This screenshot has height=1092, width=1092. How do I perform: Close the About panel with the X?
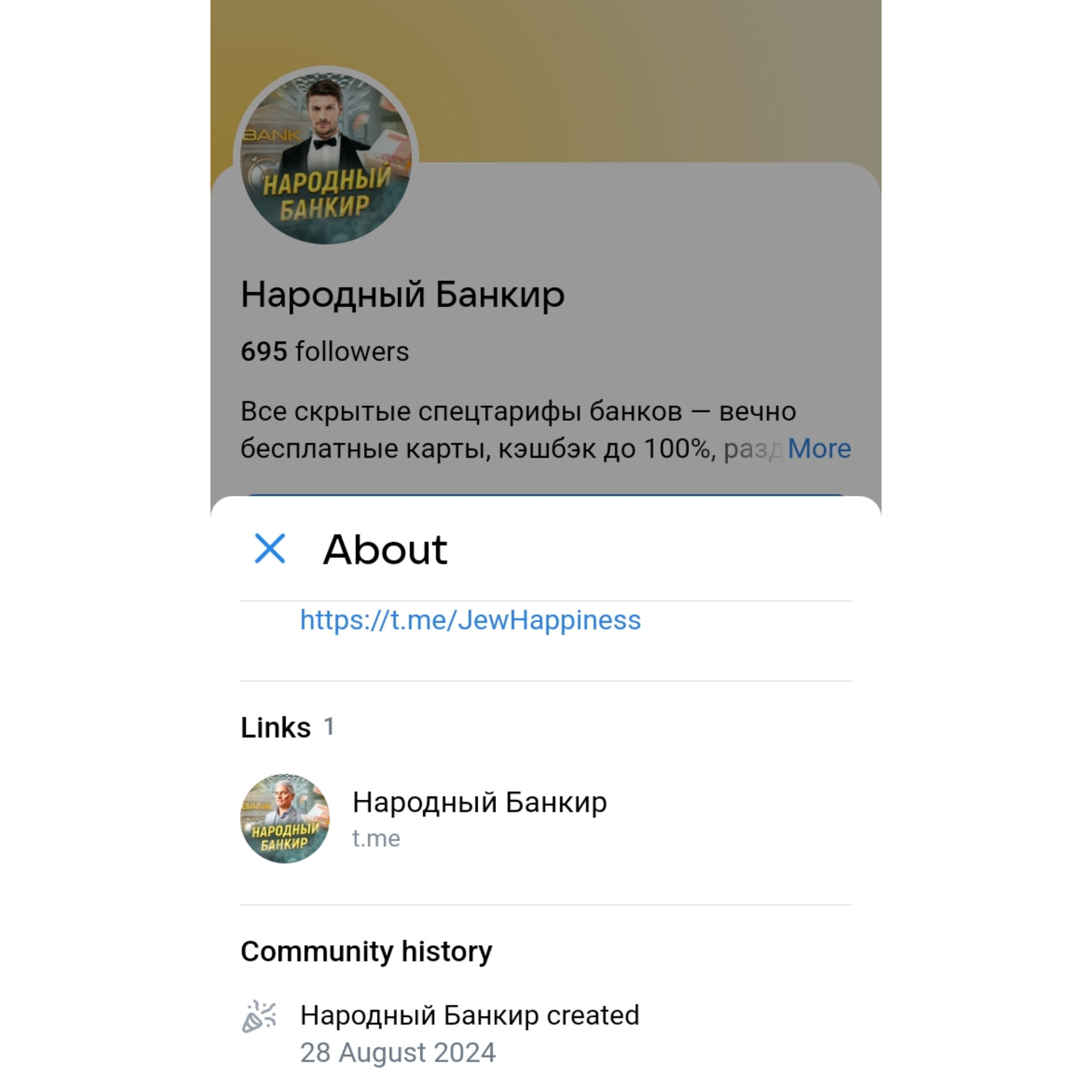pos(270,549)
